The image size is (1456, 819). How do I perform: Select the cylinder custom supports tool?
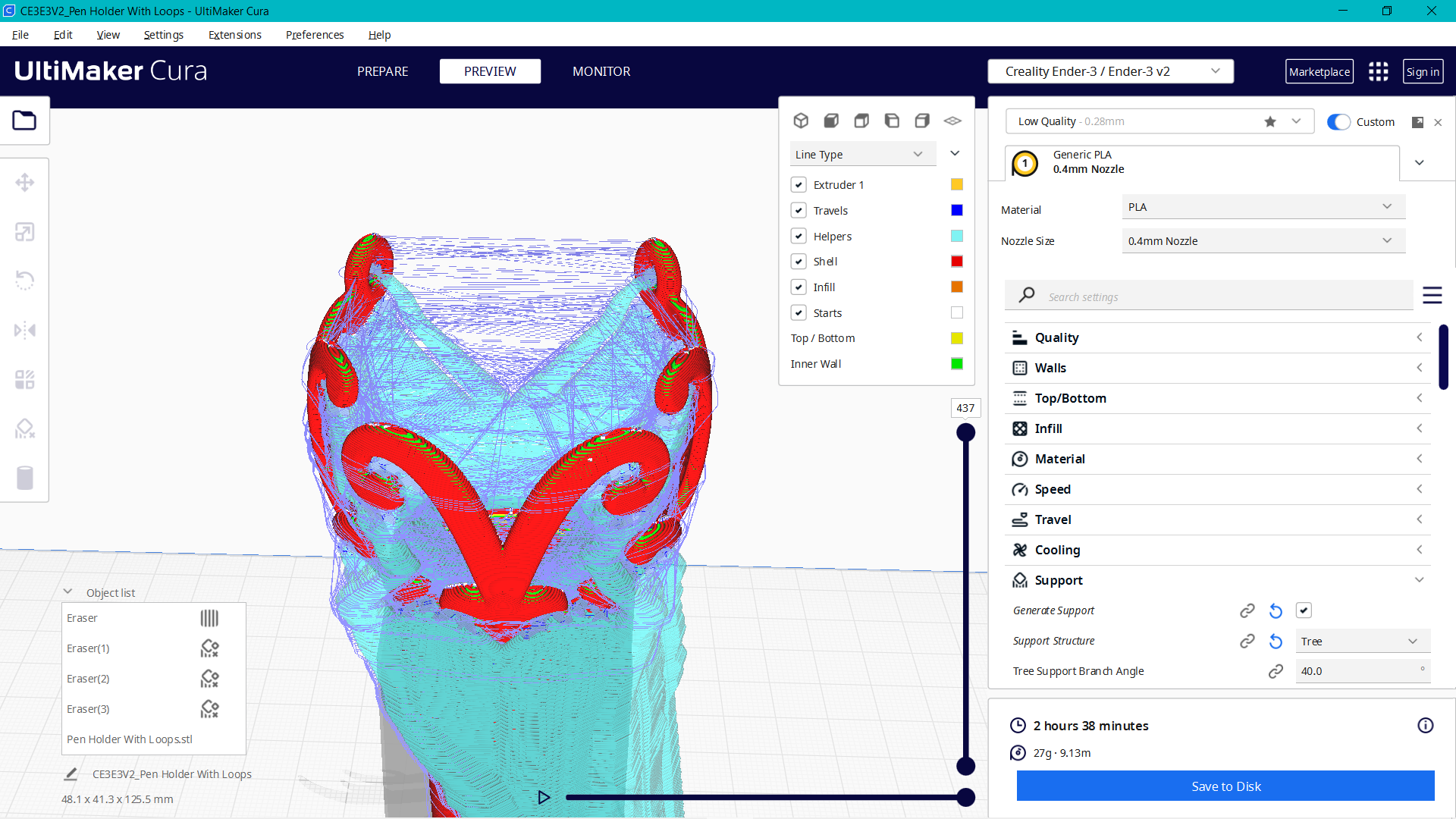pyautogui.click(x=24, y=478)
